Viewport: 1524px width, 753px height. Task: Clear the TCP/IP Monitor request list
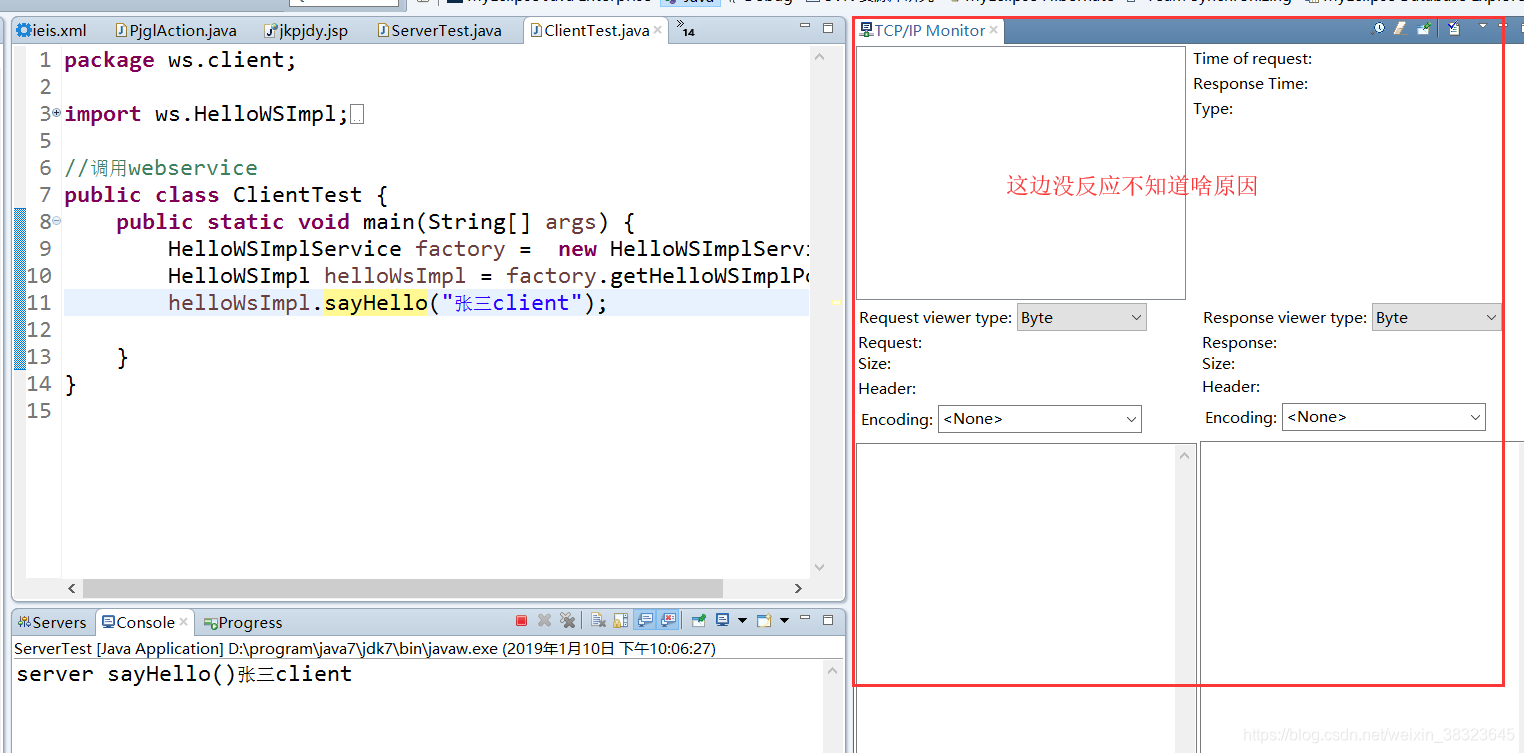coord(1400,28)
